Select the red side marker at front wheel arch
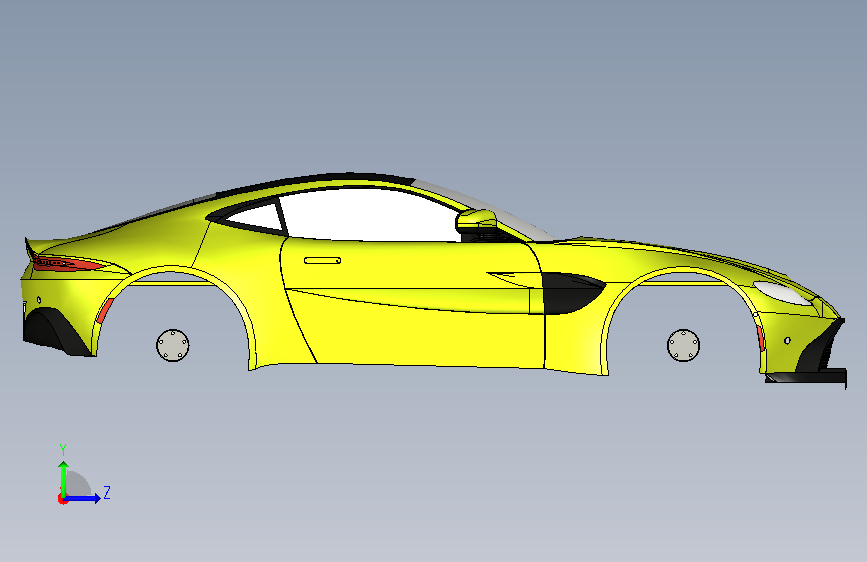This screenshot has height=562, width=867. point(760,339)
